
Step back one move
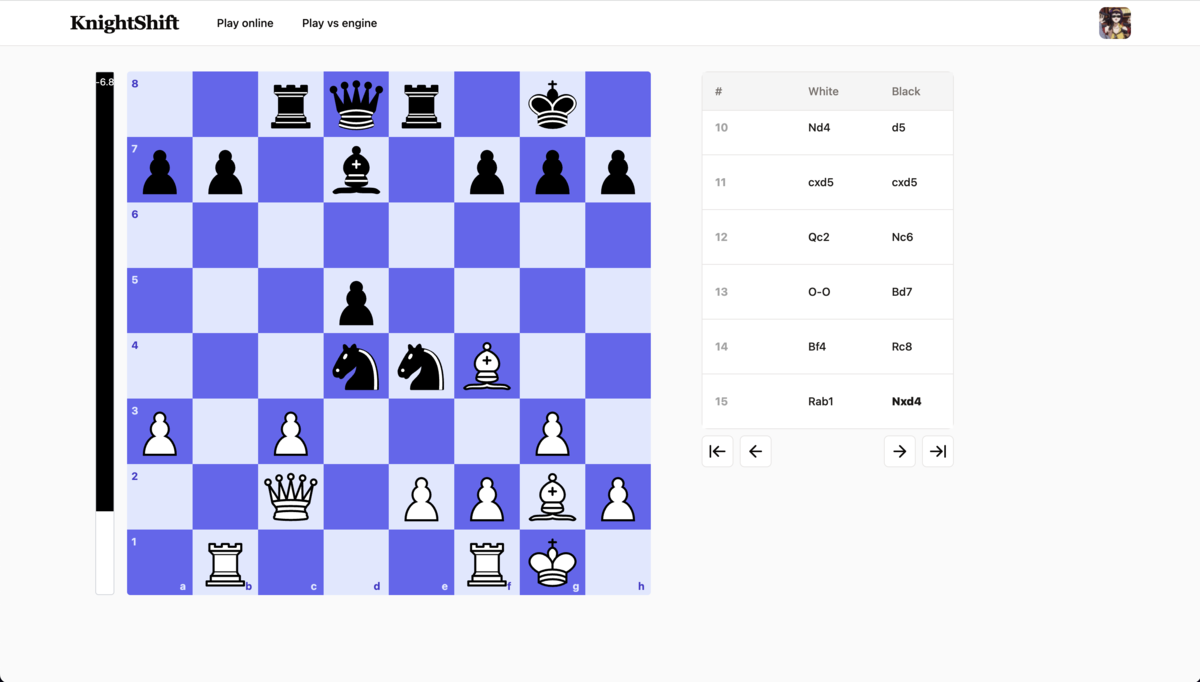coord(755,451)
